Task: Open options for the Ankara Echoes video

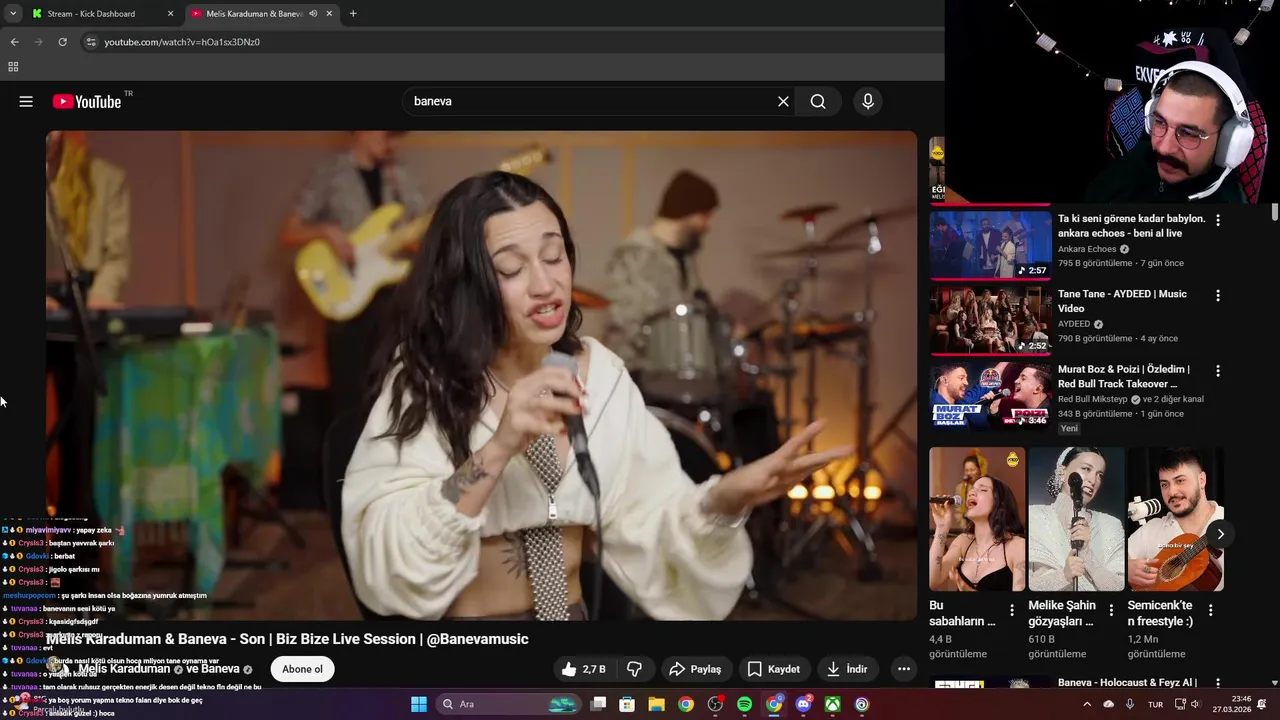Action: click(x=1217, y=220)
